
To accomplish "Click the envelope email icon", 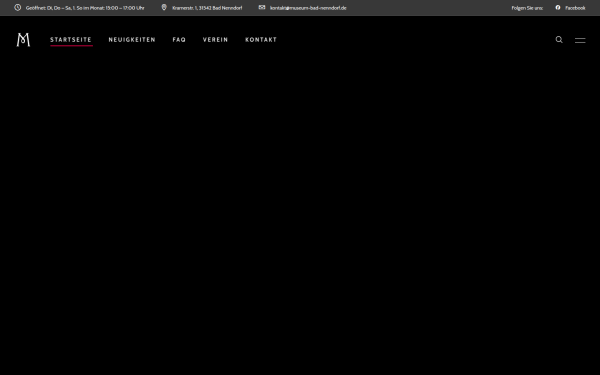I will (262, 7).
